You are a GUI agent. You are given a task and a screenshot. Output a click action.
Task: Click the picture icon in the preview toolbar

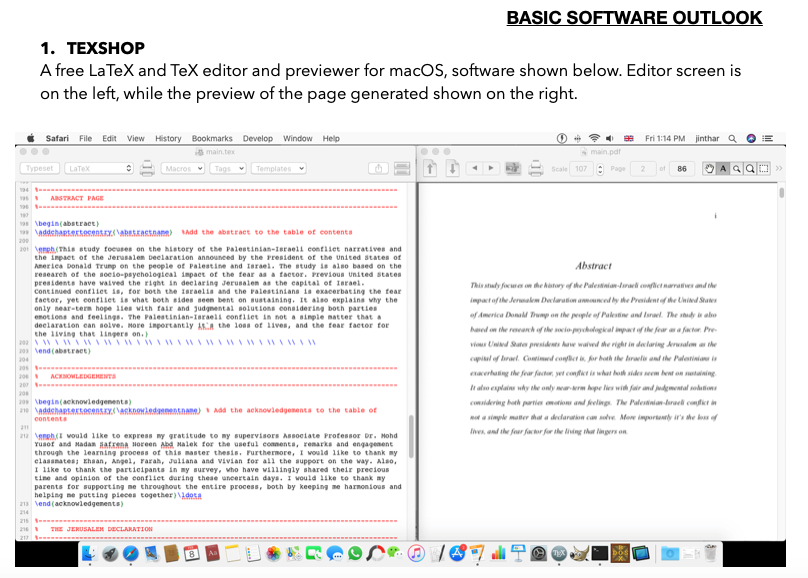point(513,168)
